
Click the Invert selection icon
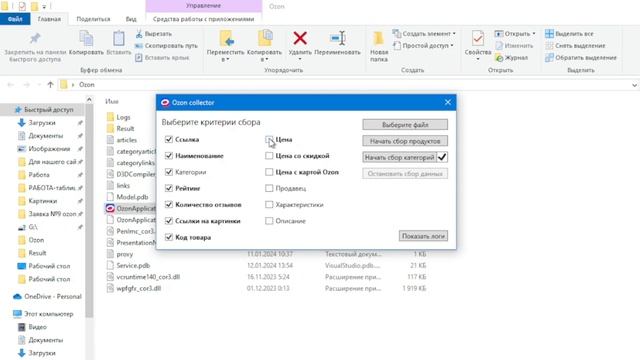click(x=549, y=58)
